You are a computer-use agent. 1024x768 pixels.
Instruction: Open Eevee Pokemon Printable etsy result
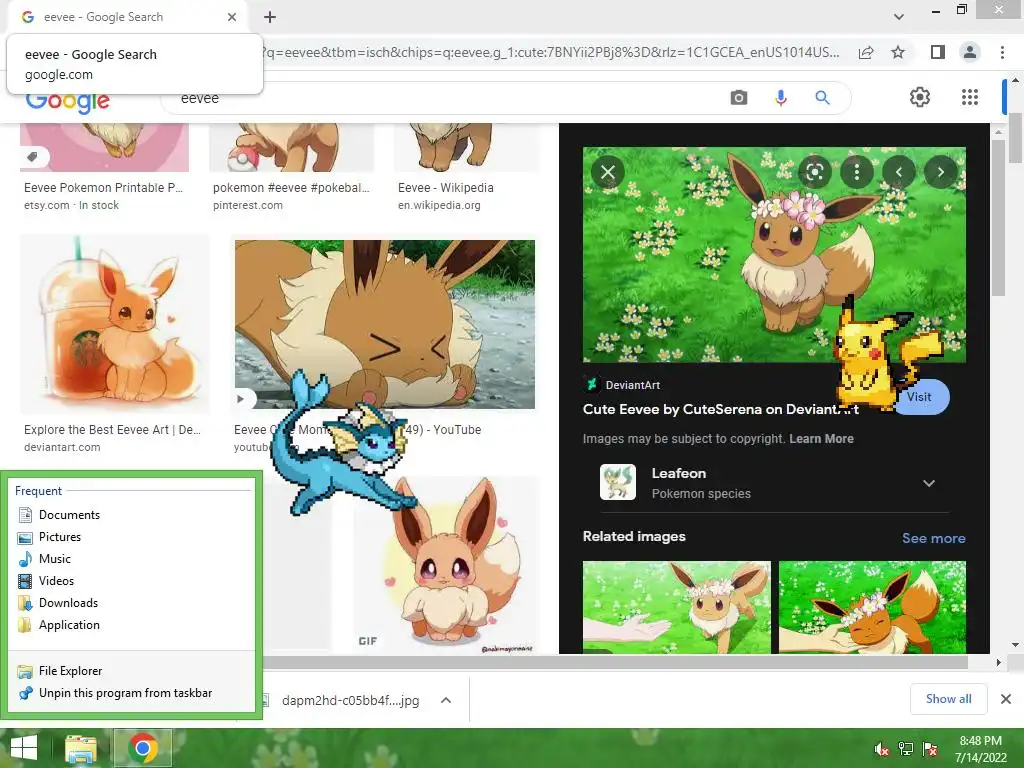(103, 187)
